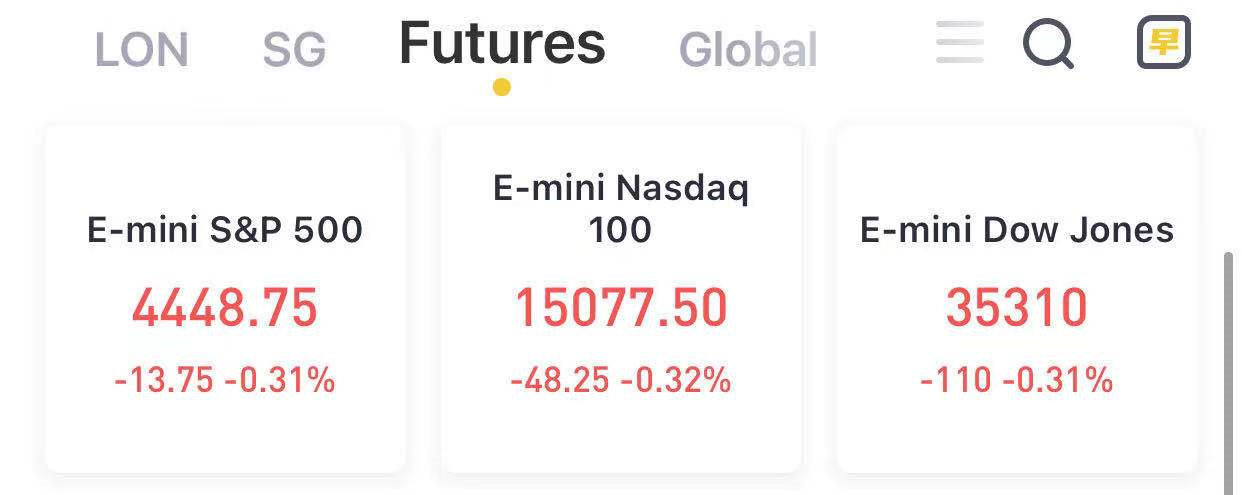
Task: Click the E-mini S&P 500 title
Action: (225, 230)
